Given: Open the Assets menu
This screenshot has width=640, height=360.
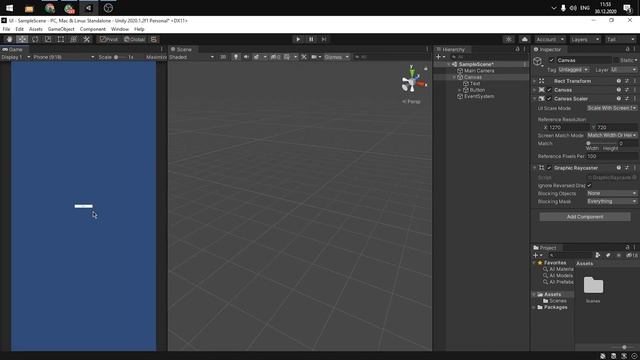Looking at the screenshot, I should (x=36, y=29).
